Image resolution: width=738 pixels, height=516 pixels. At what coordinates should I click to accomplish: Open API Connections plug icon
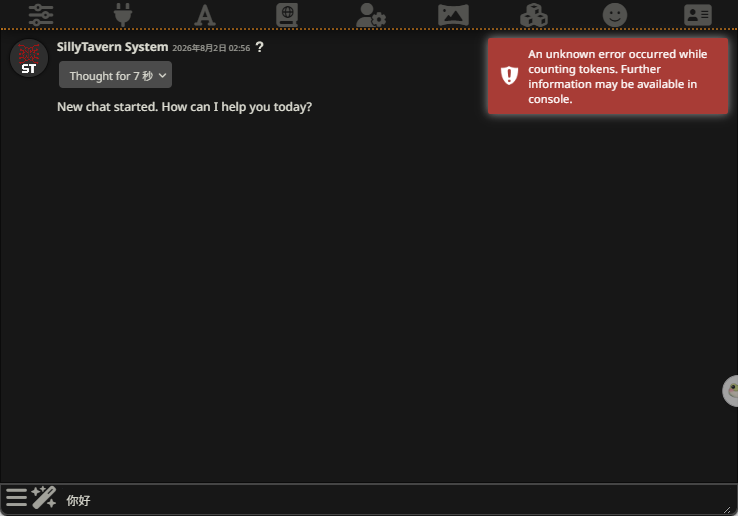pos(123,15)
